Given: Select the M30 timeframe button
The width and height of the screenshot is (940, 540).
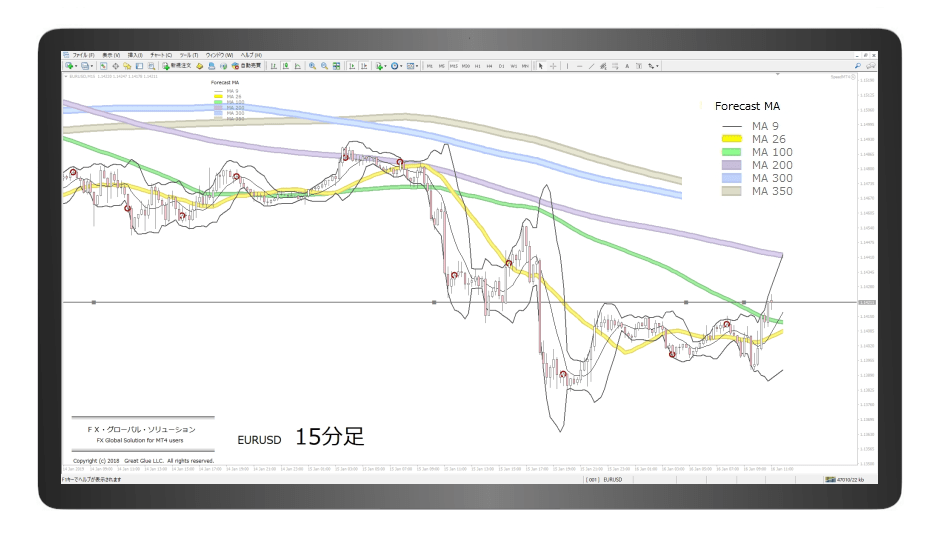Looking at the screenshot, I should (466, 66).
